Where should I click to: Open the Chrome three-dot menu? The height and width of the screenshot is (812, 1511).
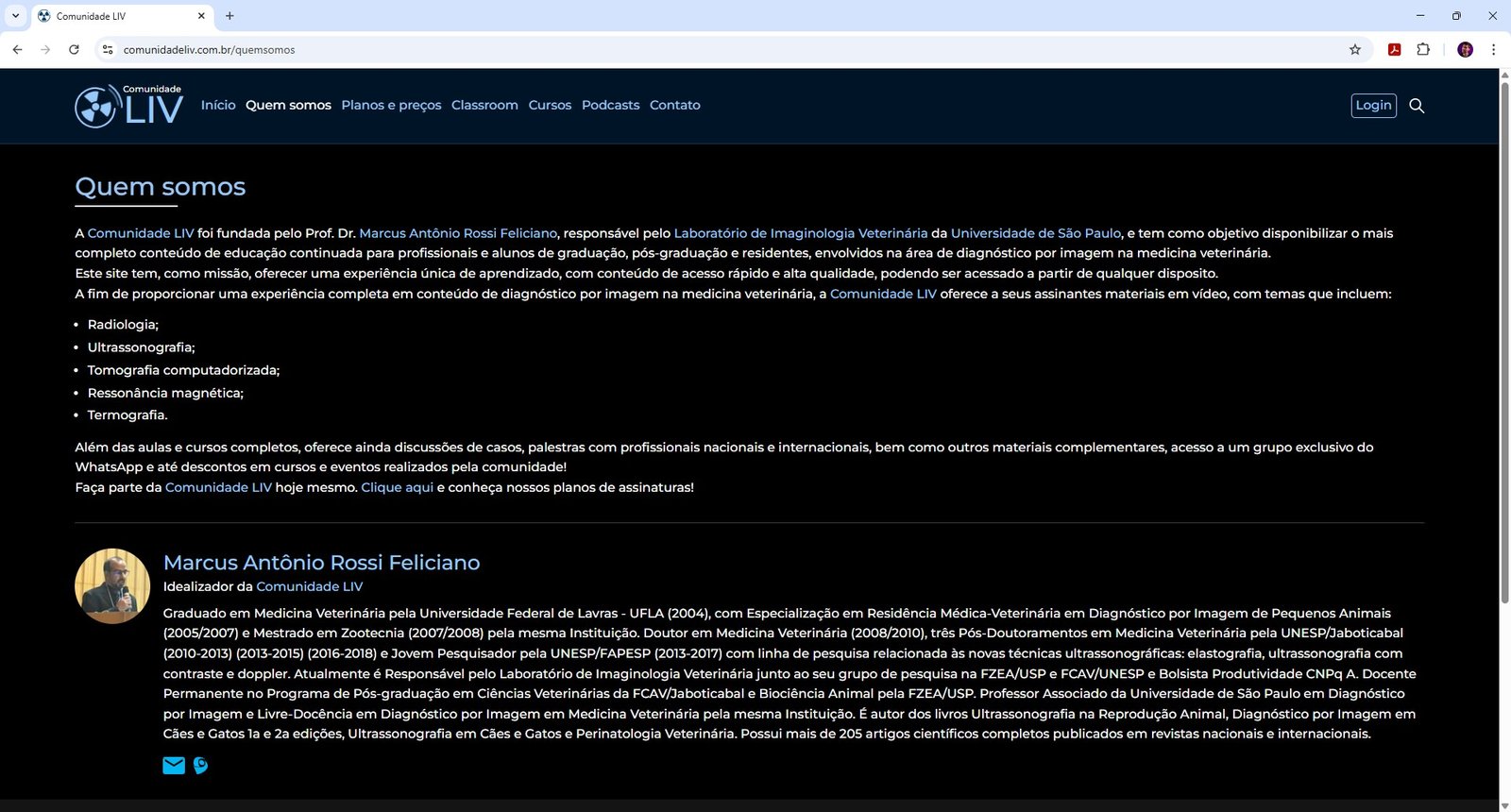coord(1493,49)
